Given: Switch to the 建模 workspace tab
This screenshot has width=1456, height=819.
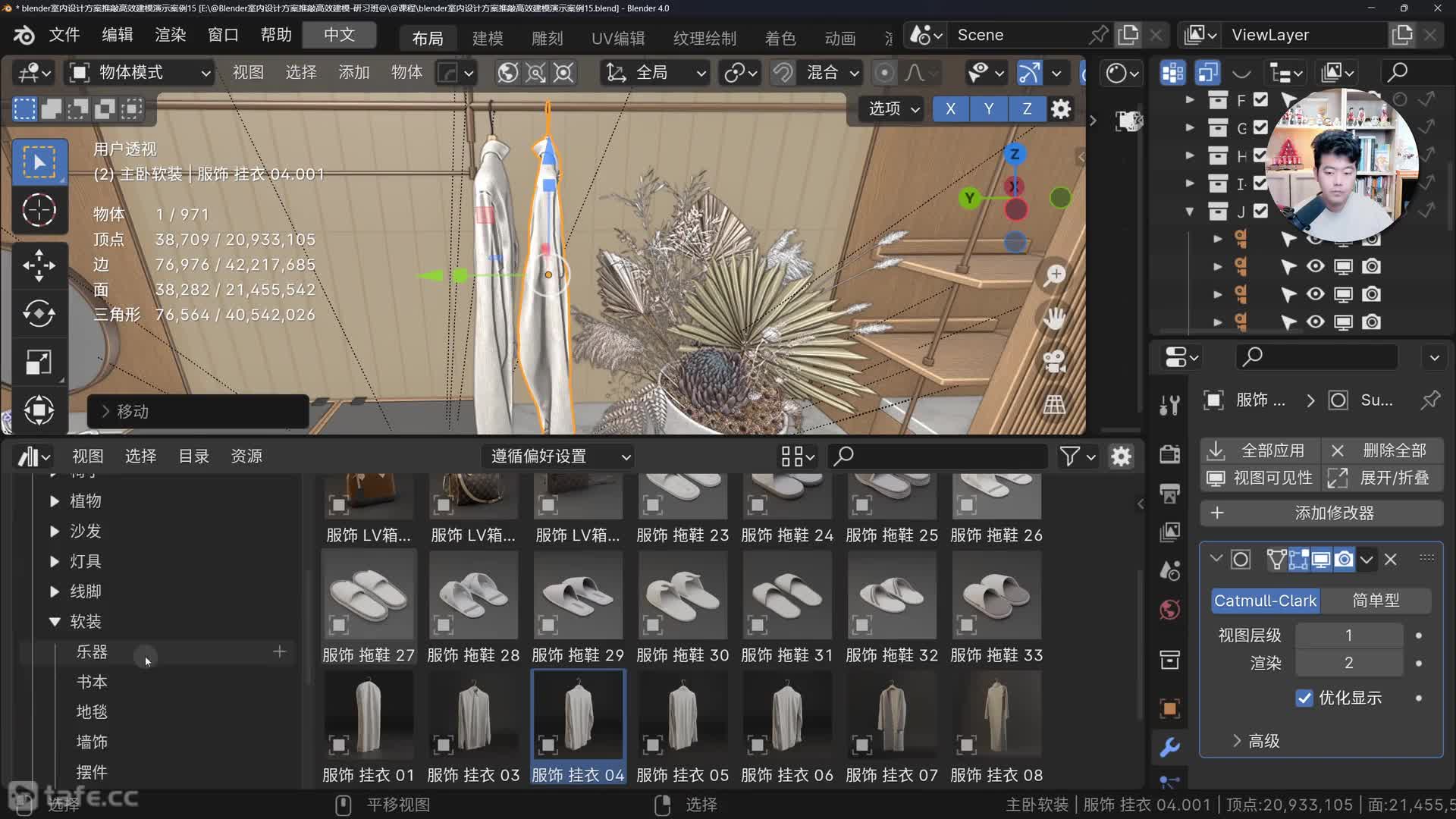Looking at the screenshot, I should (487, 37).
